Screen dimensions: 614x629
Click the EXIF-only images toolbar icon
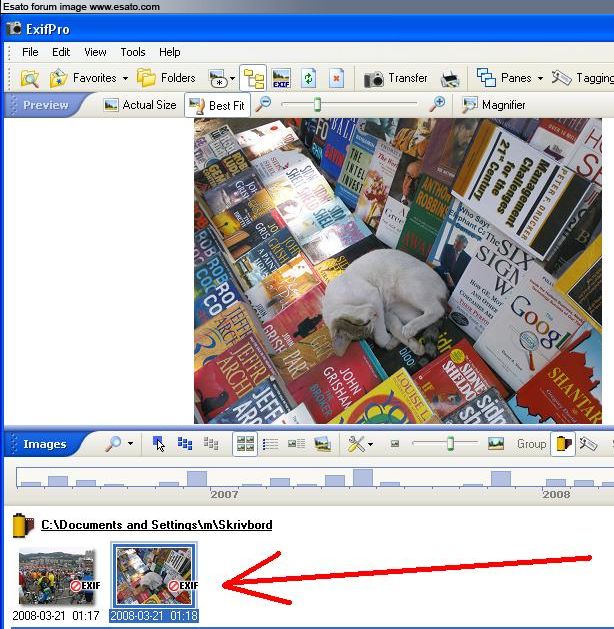pos(281,78)
